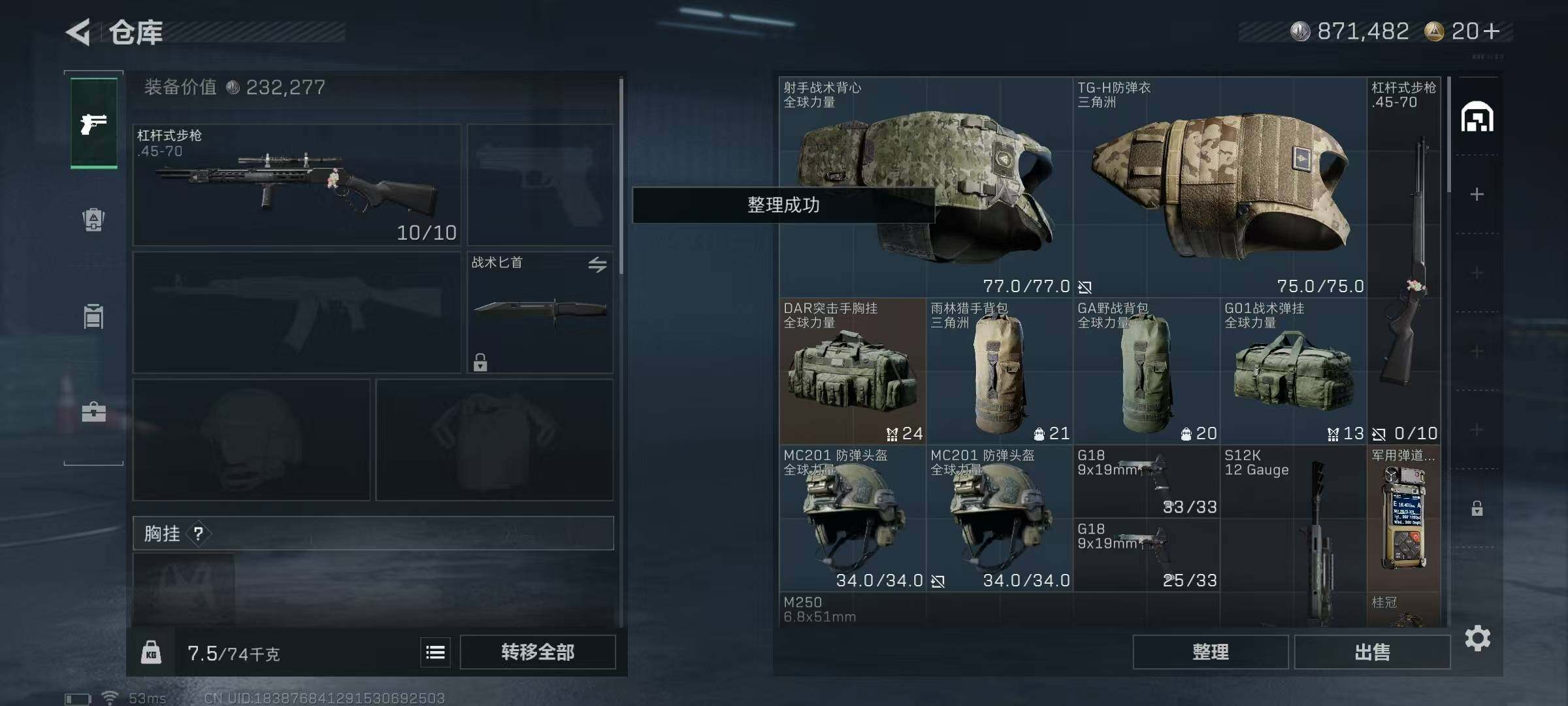
Task: Select the main stash tab icon at top right
Action: [x=1477, y=117]
